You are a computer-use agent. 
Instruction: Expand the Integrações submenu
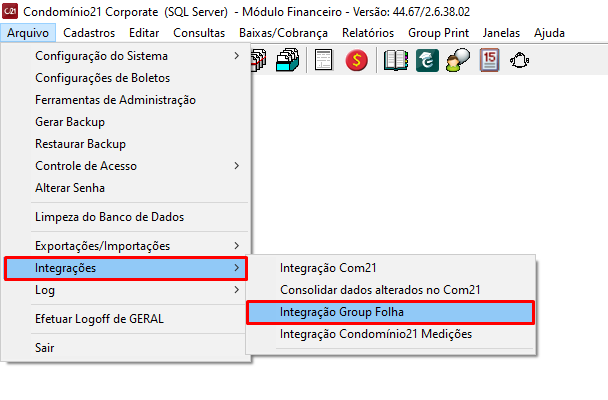coord(126,268)
